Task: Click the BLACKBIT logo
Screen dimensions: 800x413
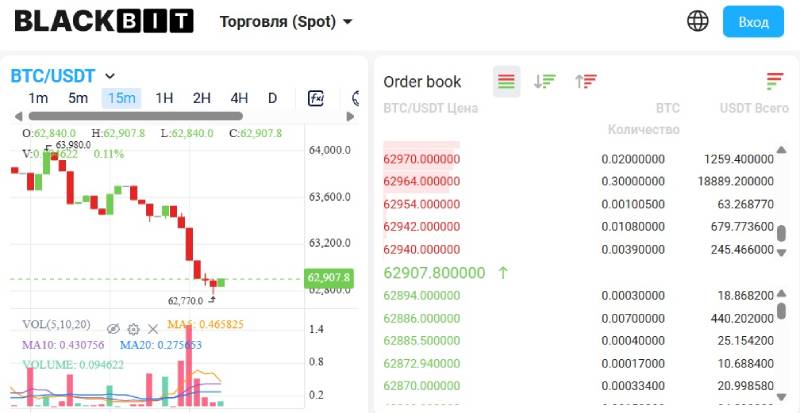Action: tap(104, 21)
